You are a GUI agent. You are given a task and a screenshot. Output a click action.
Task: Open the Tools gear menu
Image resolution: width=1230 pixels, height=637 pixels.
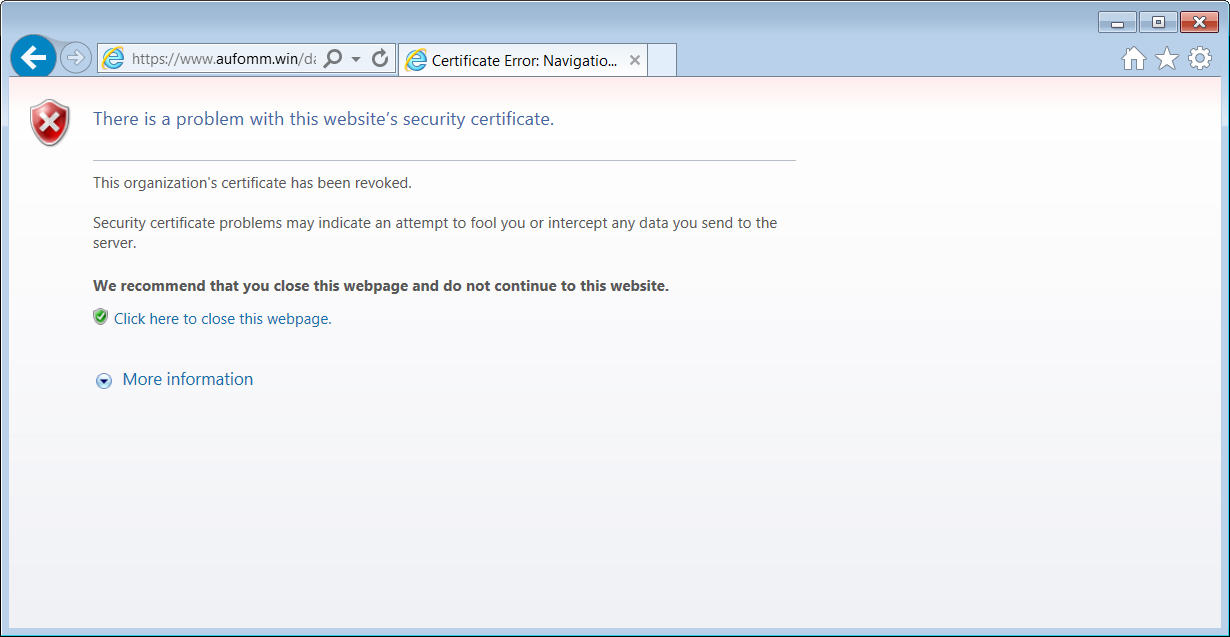point(1199,59)
